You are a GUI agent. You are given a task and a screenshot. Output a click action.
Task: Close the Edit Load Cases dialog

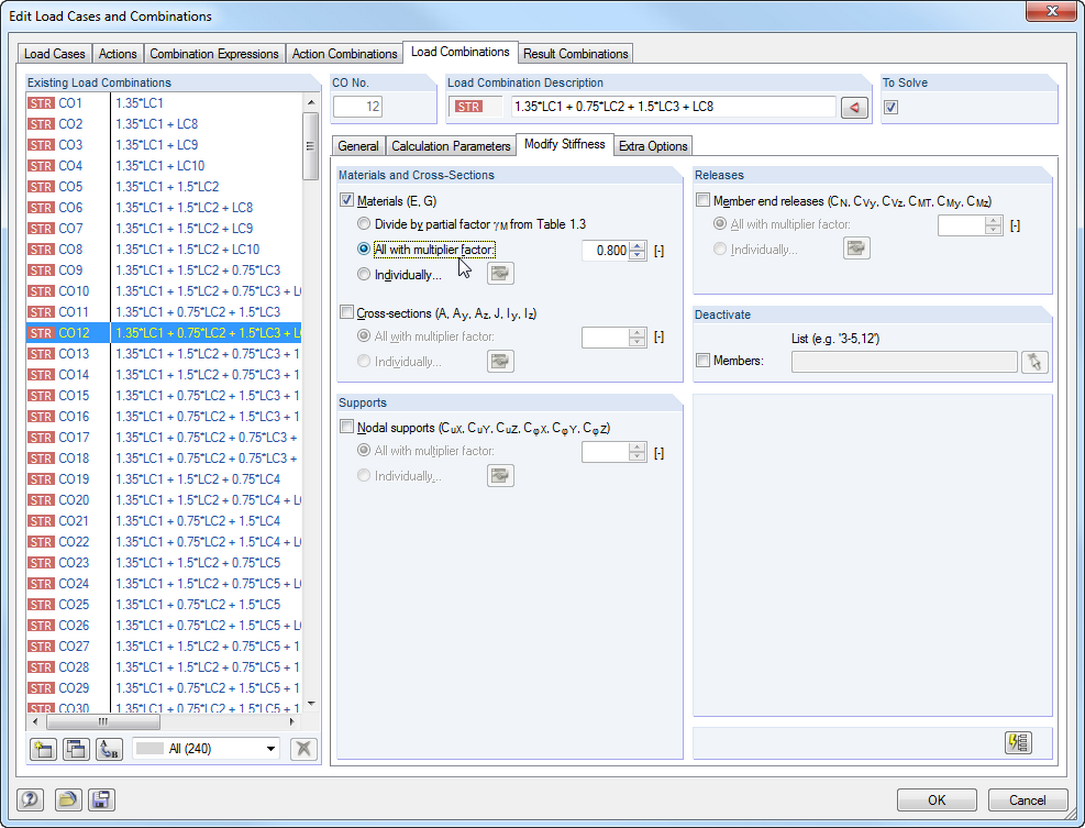coord(1052,11)
